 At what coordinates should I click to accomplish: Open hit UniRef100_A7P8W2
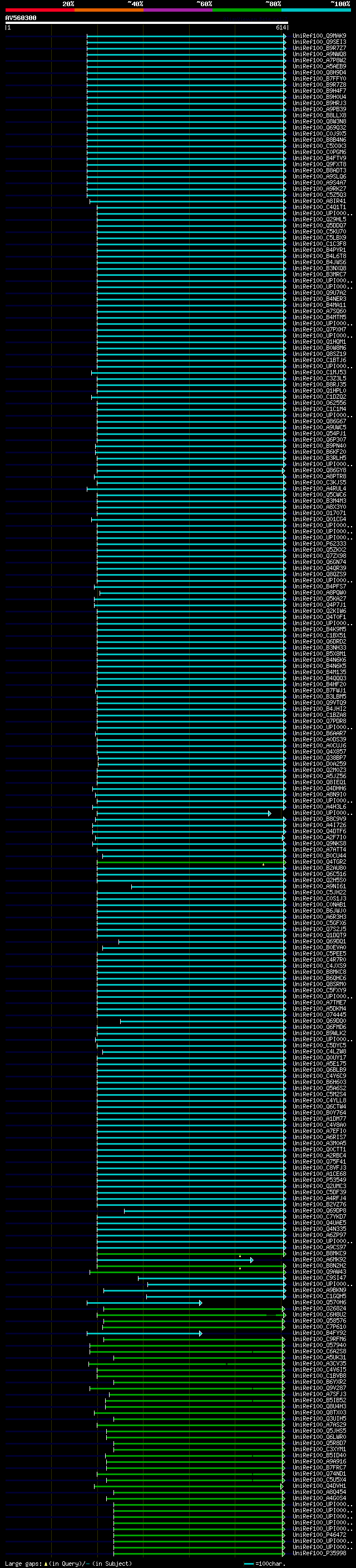pyautogui.click(x=319, y=60)
